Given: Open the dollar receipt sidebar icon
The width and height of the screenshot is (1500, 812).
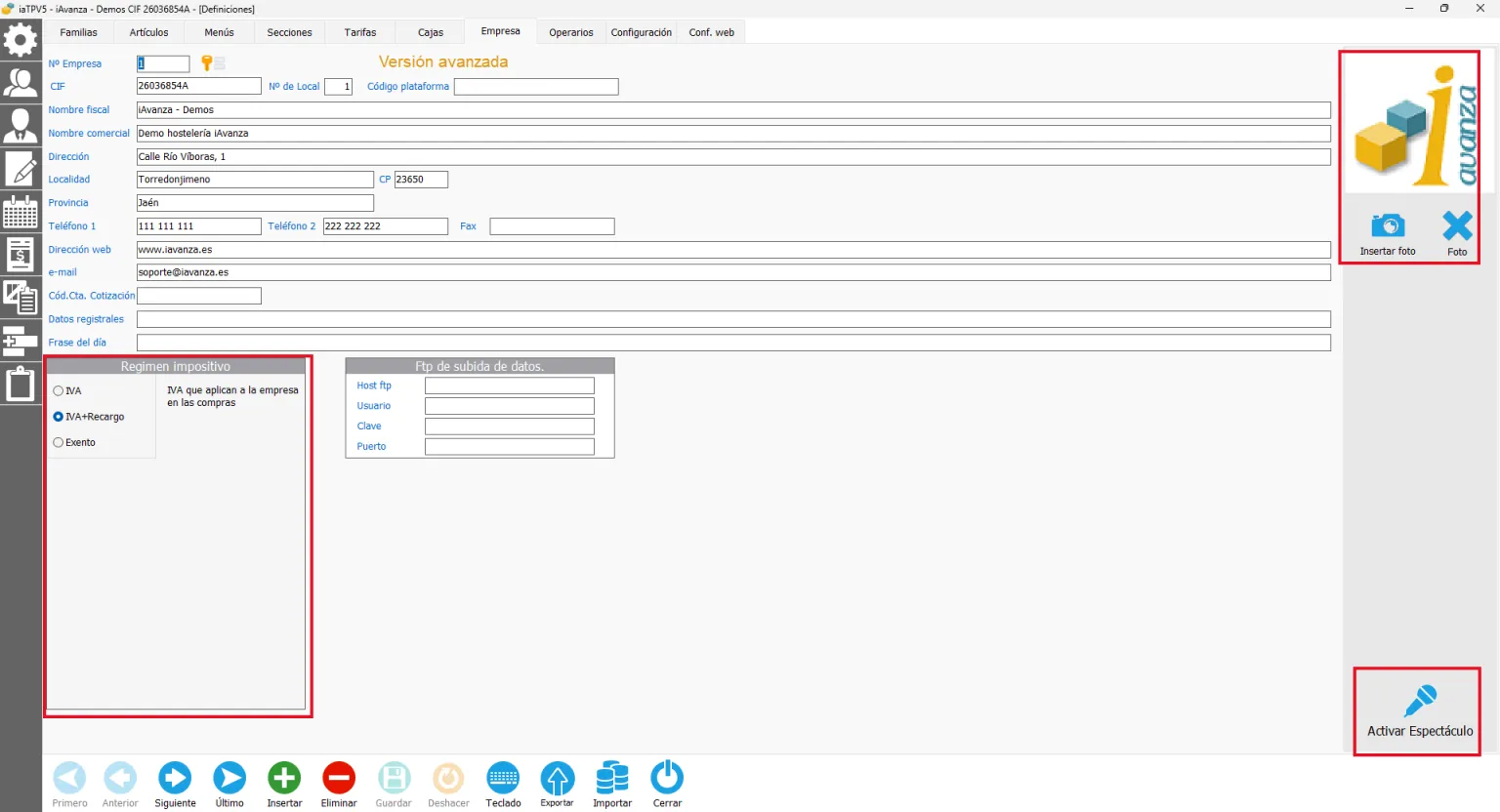Looking at the screenshot, I should click(21, 254).
